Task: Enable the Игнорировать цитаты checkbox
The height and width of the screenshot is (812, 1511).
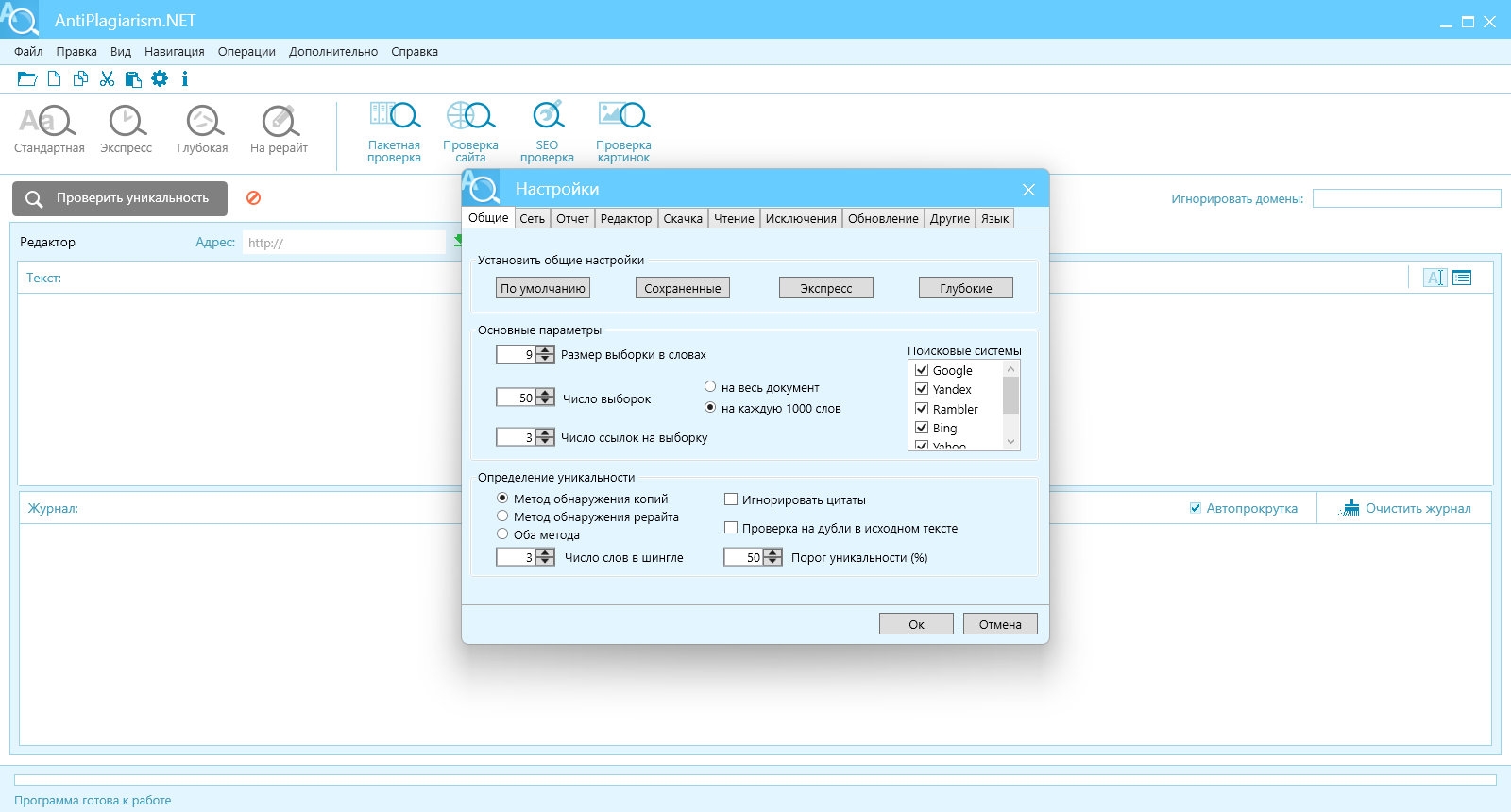Action: [x=731, y=499]
